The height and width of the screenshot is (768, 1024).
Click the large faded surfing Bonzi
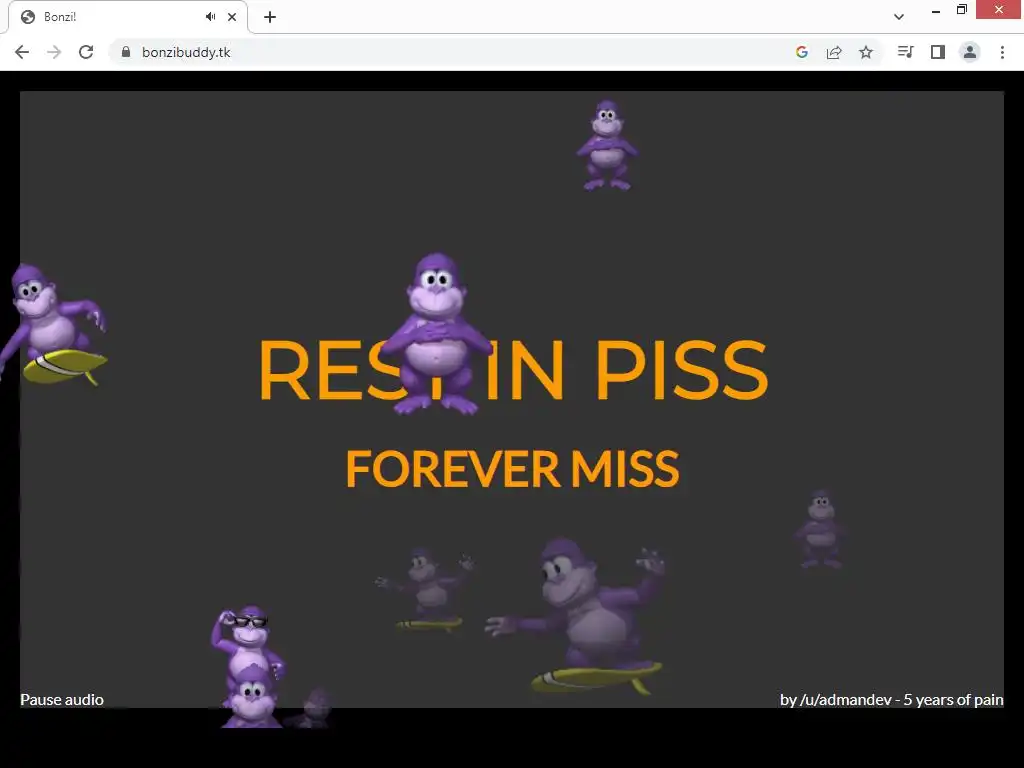(x=578, y=616)
